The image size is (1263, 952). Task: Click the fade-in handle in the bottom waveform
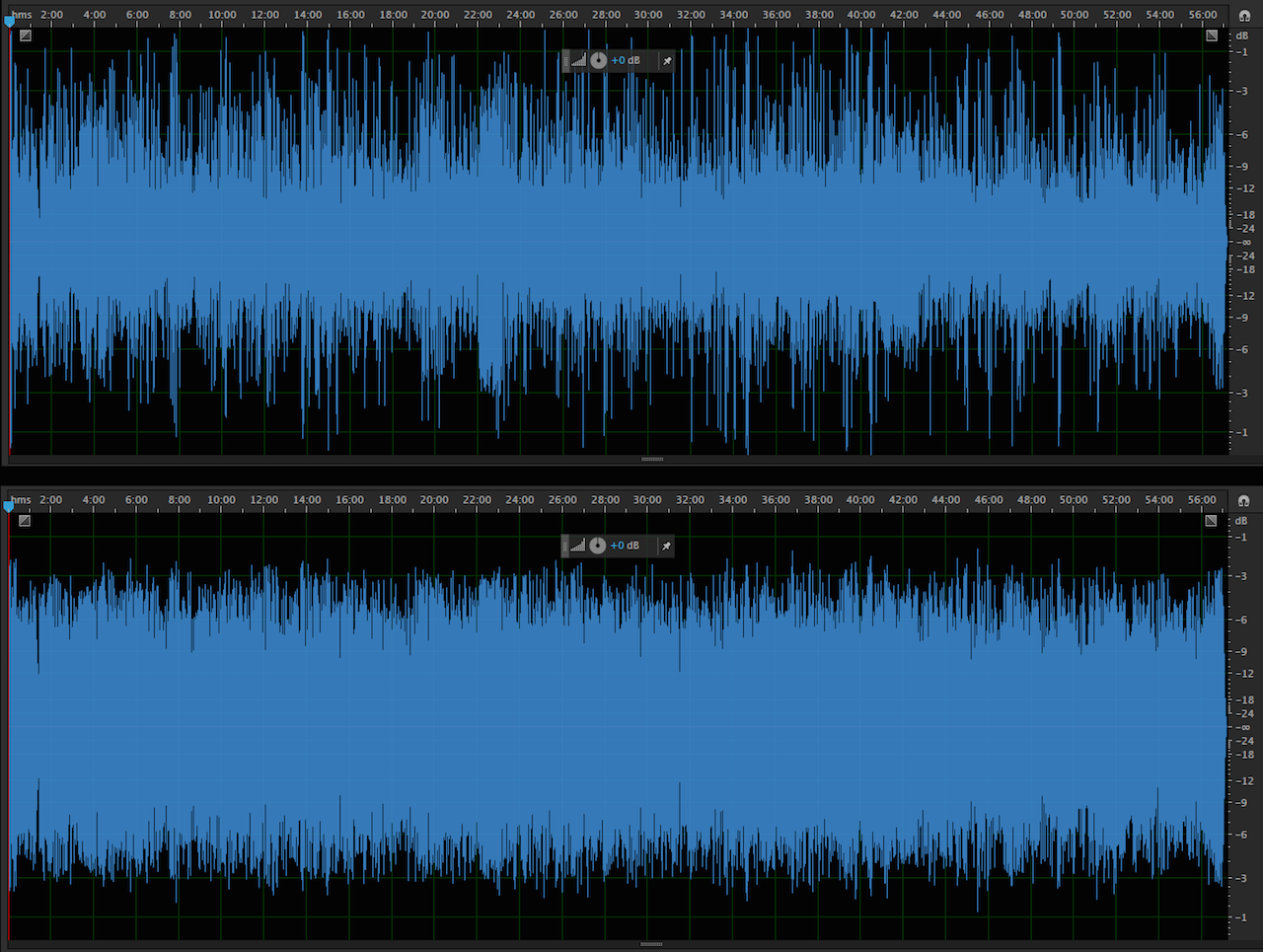(x=25, y=521)
